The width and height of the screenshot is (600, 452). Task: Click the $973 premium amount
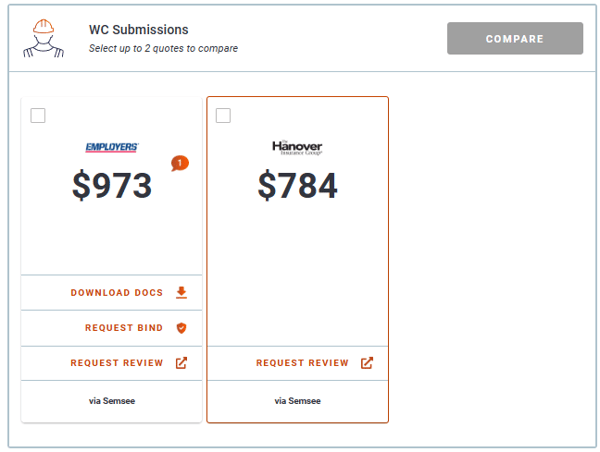point(112,186)
